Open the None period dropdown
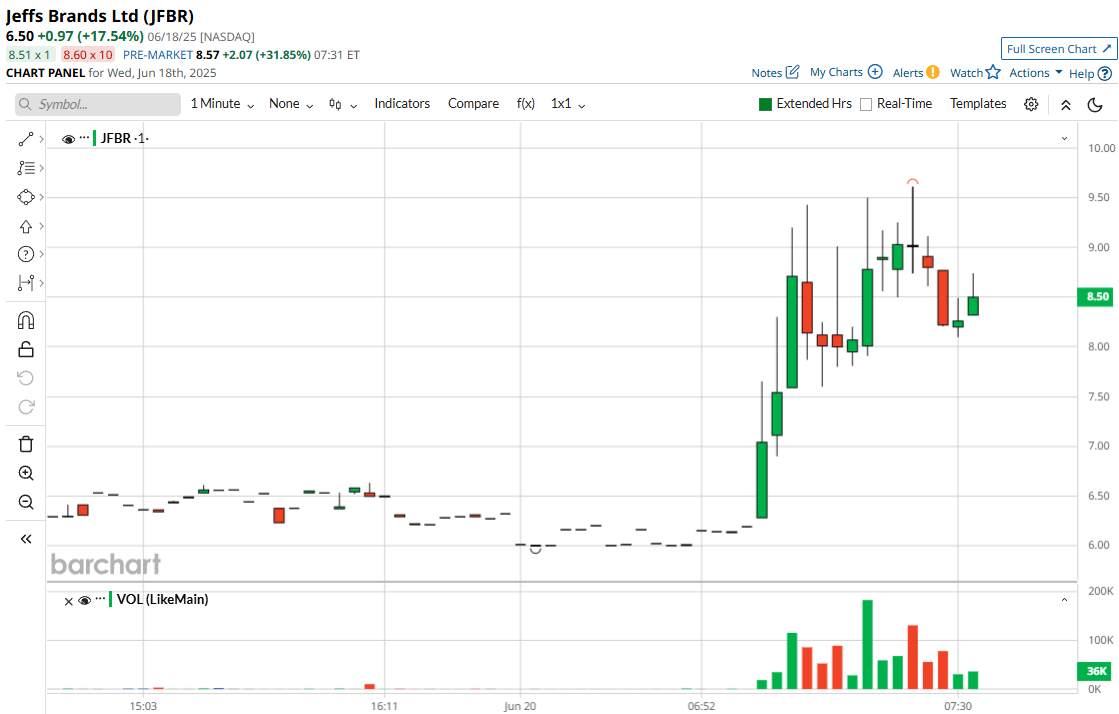The image size is (1119, 714). pyautogui.click(x=290, y=104)
